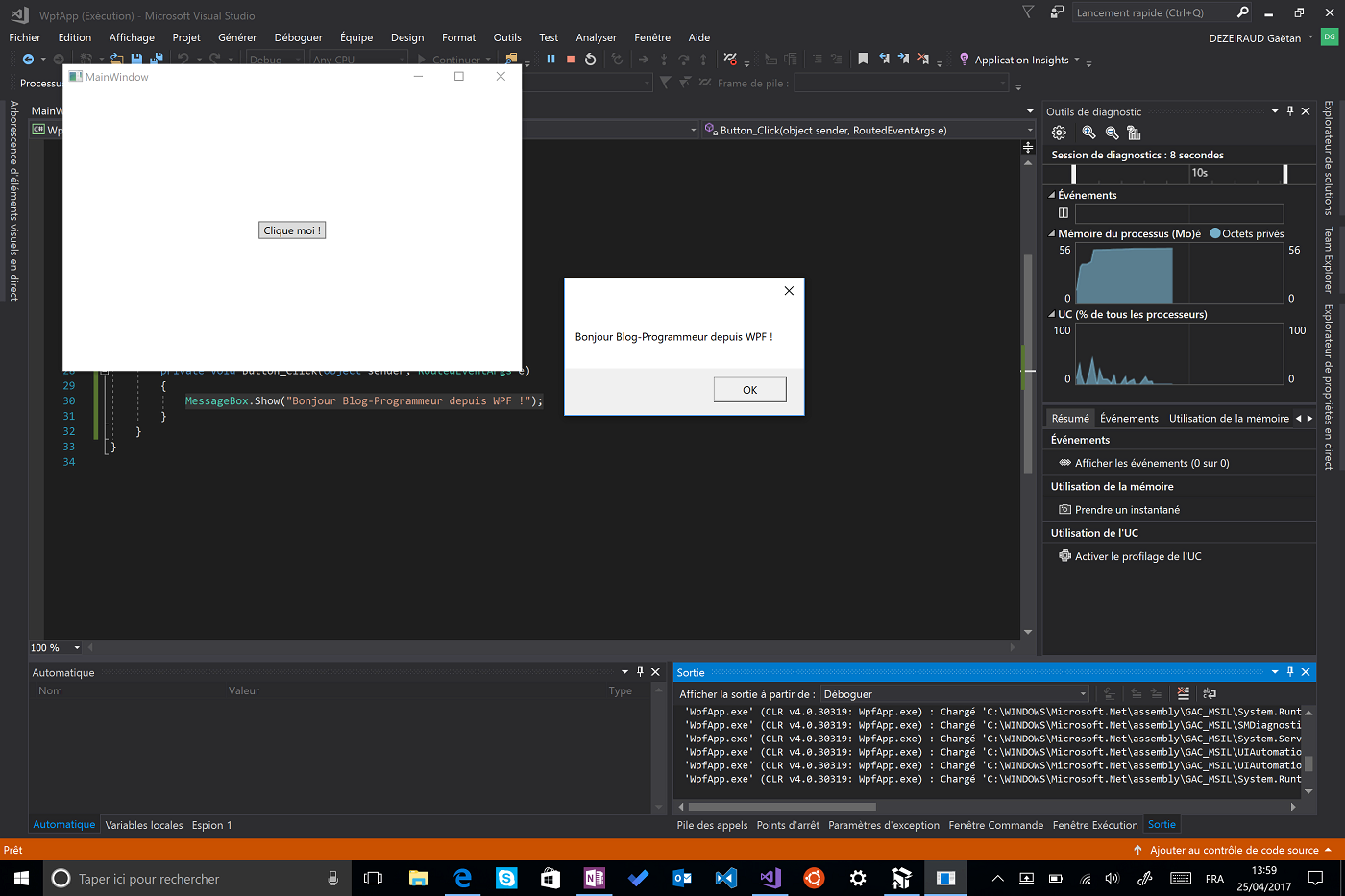
Task: Pause debugging with the pause icon
Action: [x=550, y=60]
